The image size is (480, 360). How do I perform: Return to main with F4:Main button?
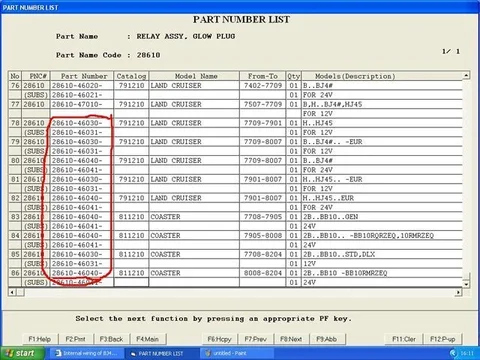147,339
